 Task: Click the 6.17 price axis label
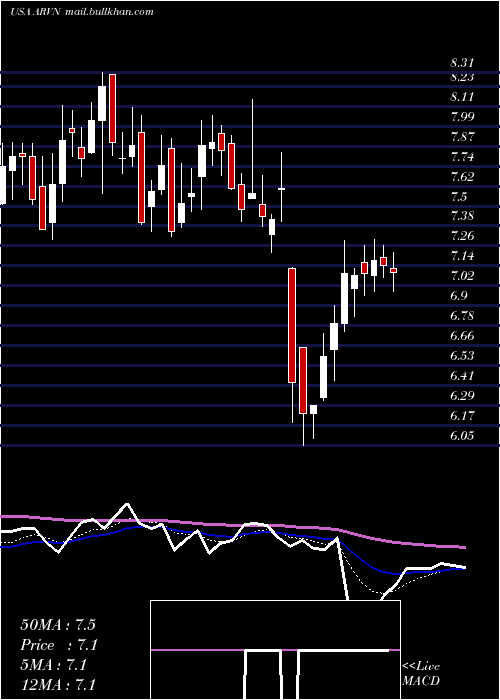462,416
